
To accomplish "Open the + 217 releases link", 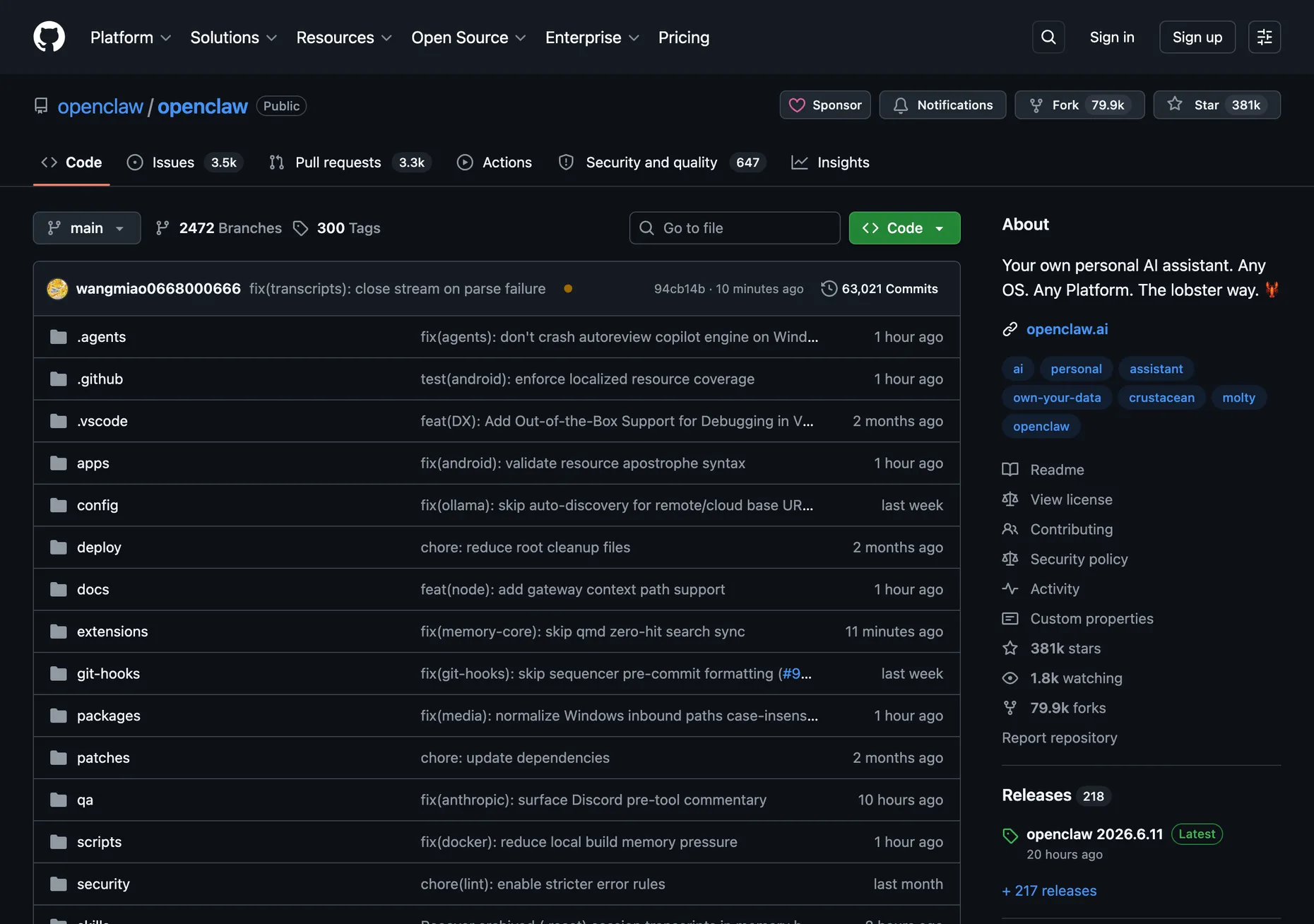I will [1049, 891].
